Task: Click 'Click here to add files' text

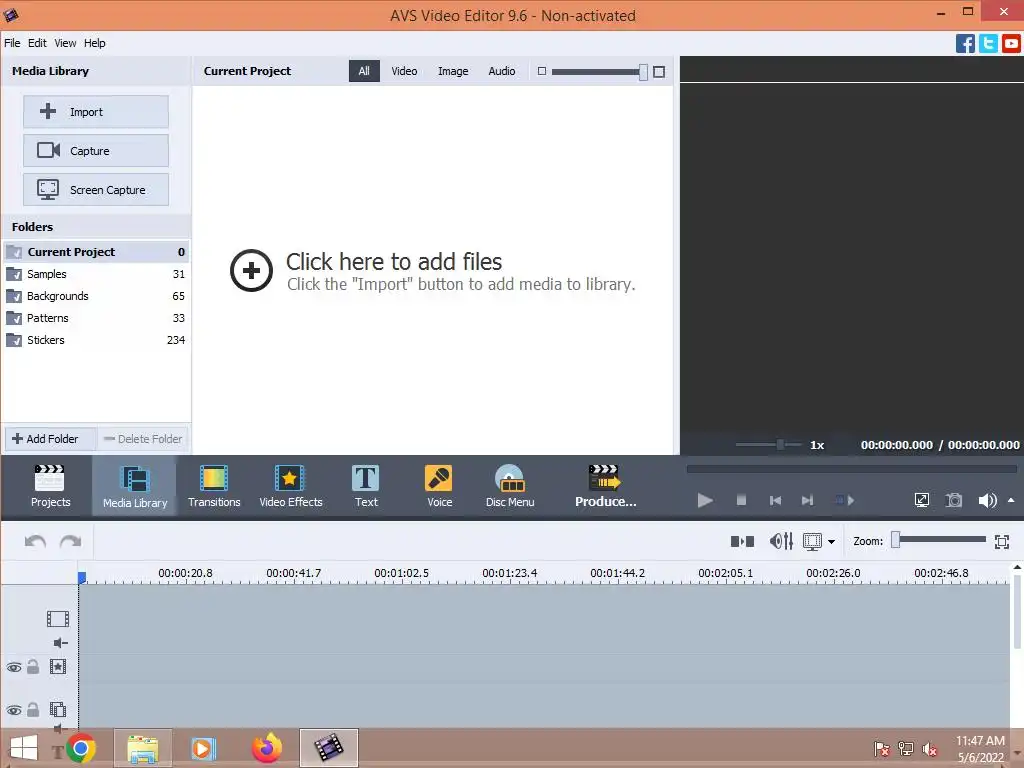Action: click(394, 262)
